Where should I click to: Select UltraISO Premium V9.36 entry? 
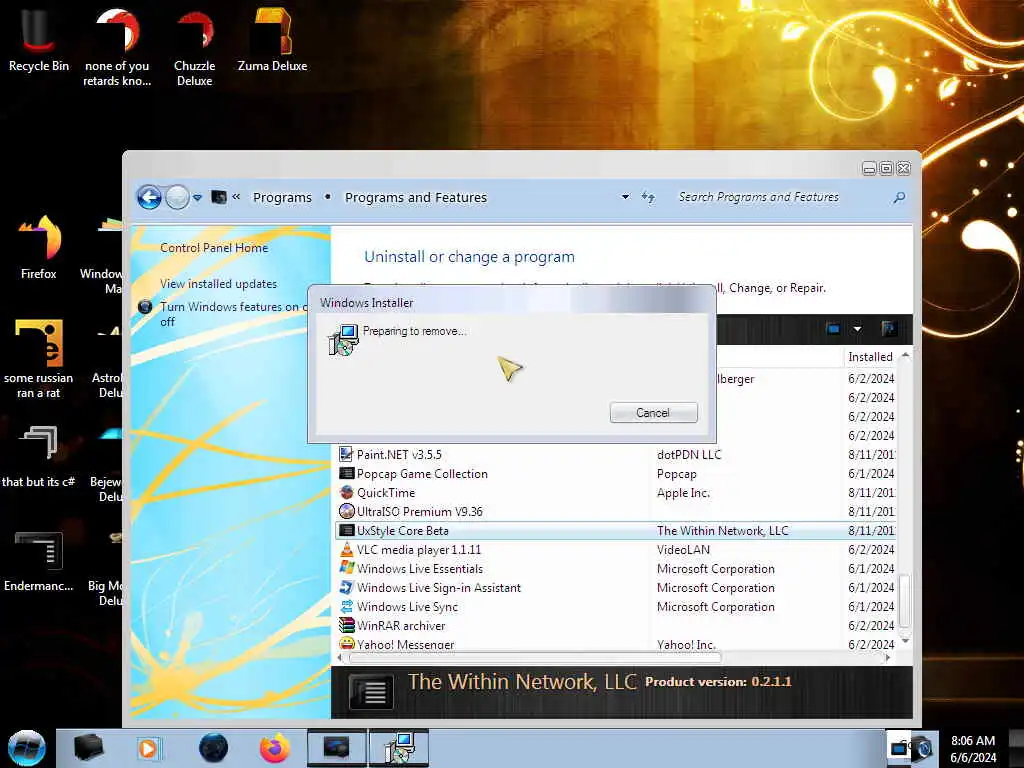pos(616,511)
